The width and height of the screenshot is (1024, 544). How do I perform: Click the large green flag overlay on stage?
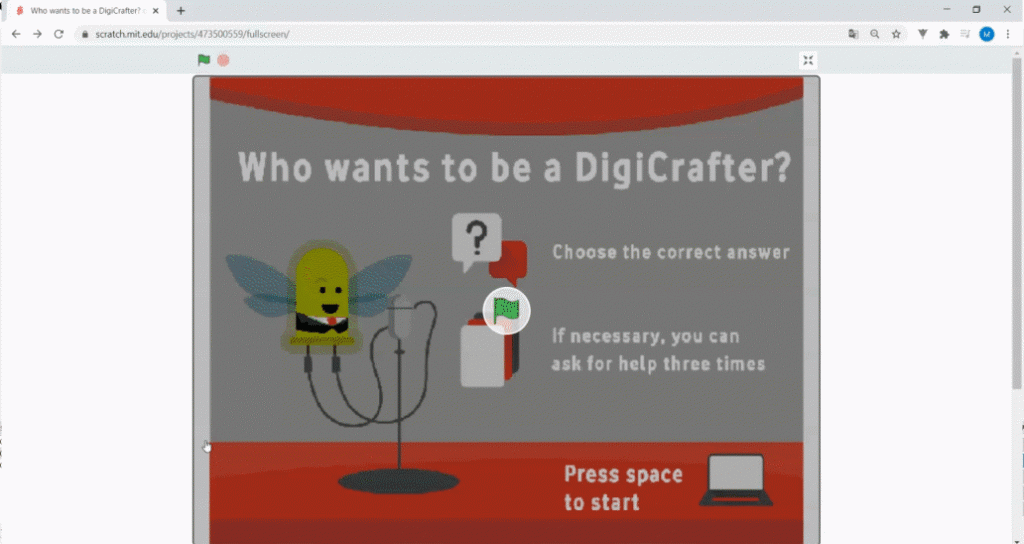(x=506, y=311)
